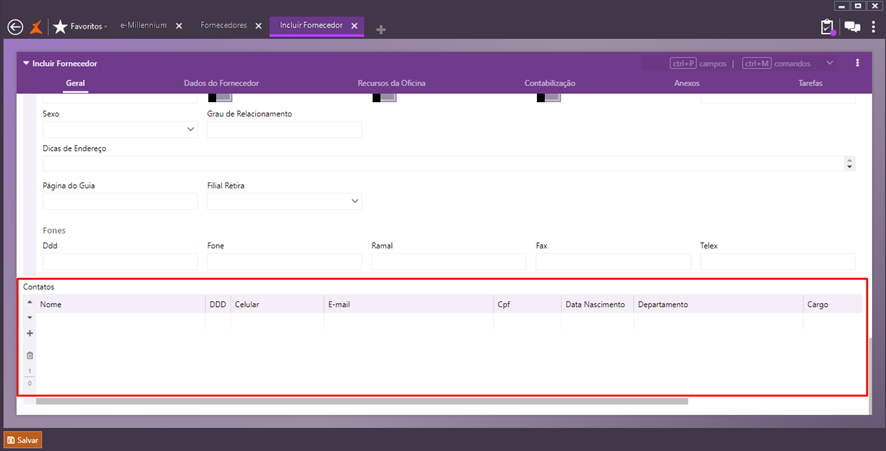
Task: Click the ctrl+M comandos shortcut
Action: pos(776,63)
